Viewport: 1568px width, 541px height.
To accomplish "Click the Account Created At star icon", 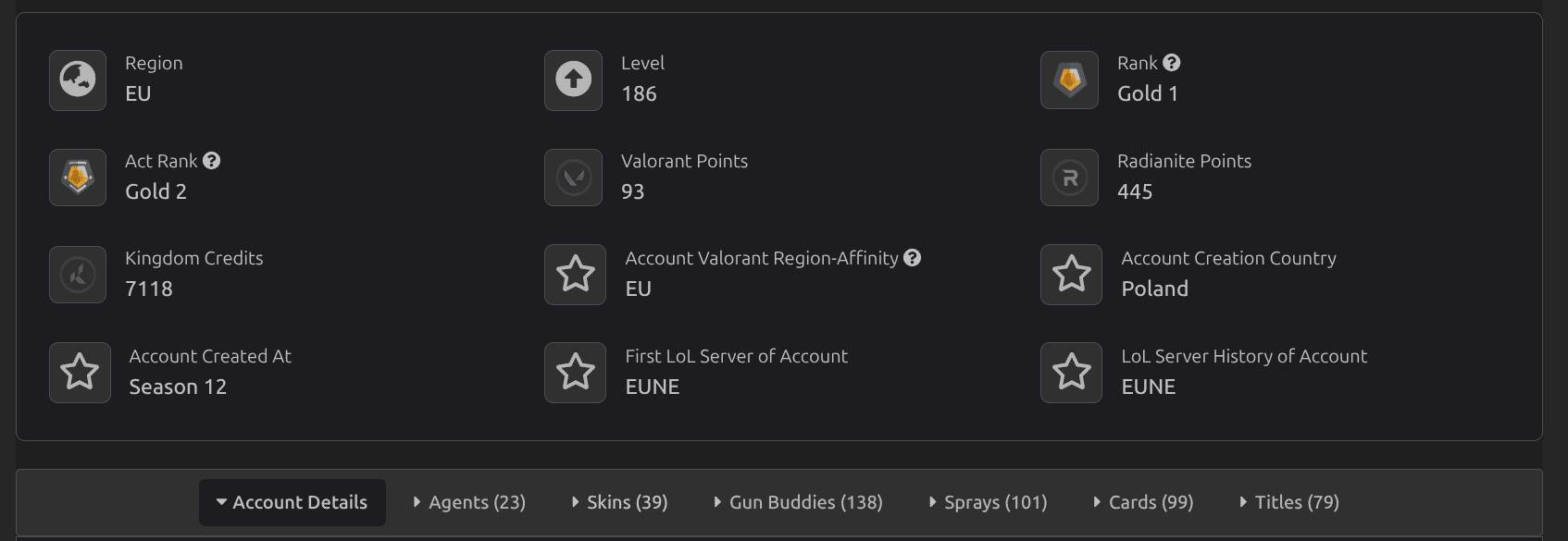I will pos(80,373).
